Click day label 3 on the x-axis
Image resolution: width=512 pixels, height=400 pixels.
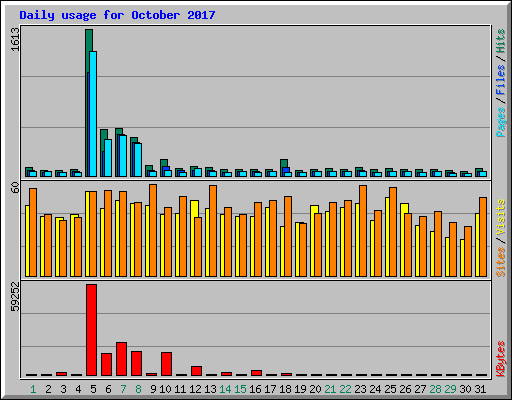pyautogui.click(x=63, y=389)
